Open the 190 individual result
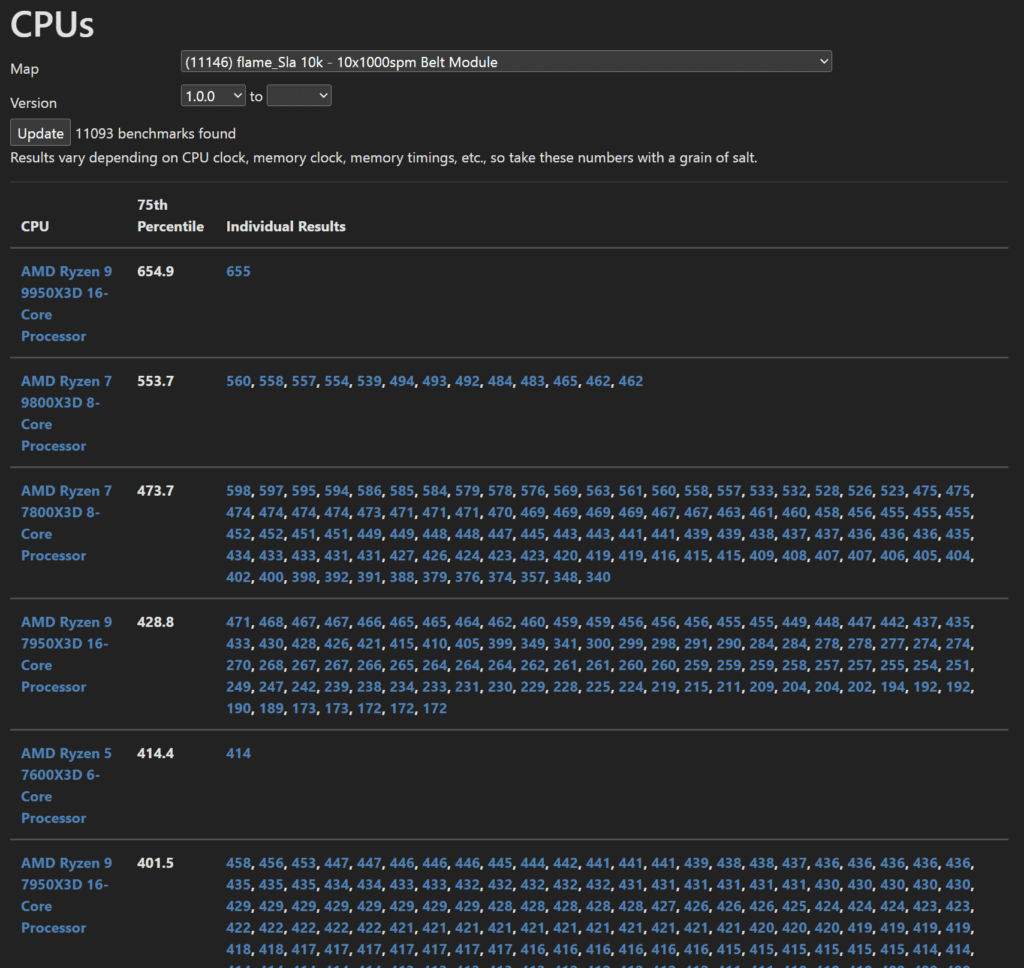The image size is (1024, 968). coord(238,708)
